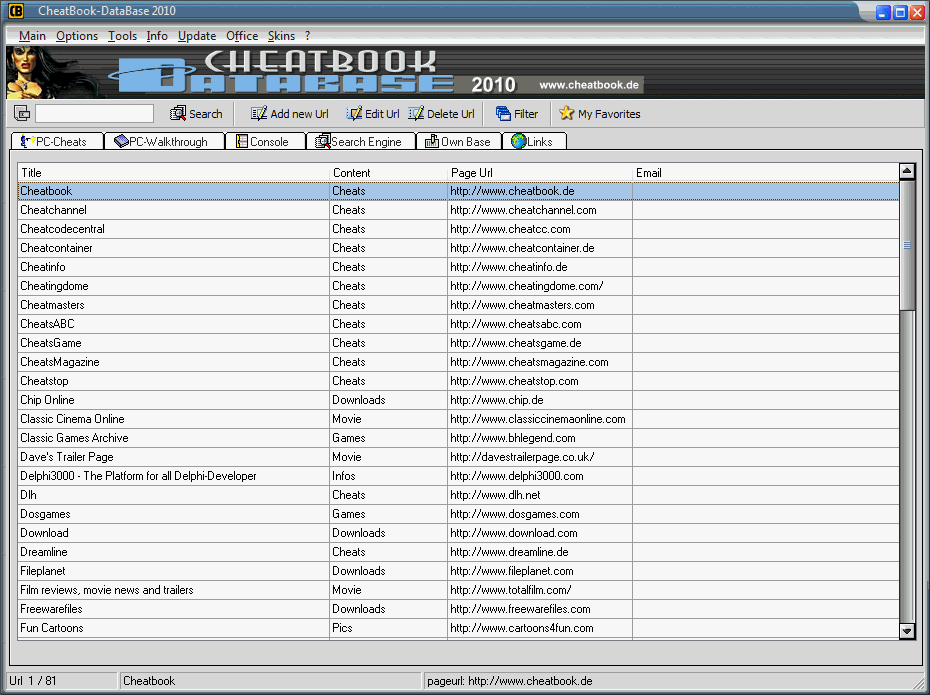Image resolution: width=930 pixels, height=695 pixels.
Task: Click the Search toolbar icon
Action: pos(179,114)
